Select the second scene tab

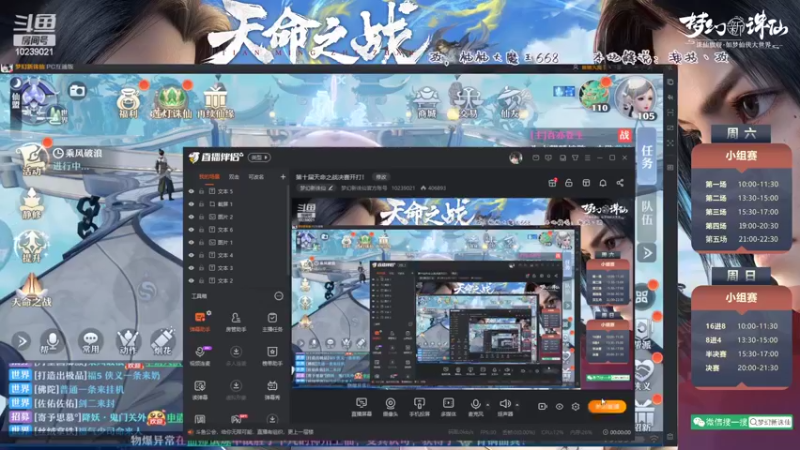click(x=234, y=177)
